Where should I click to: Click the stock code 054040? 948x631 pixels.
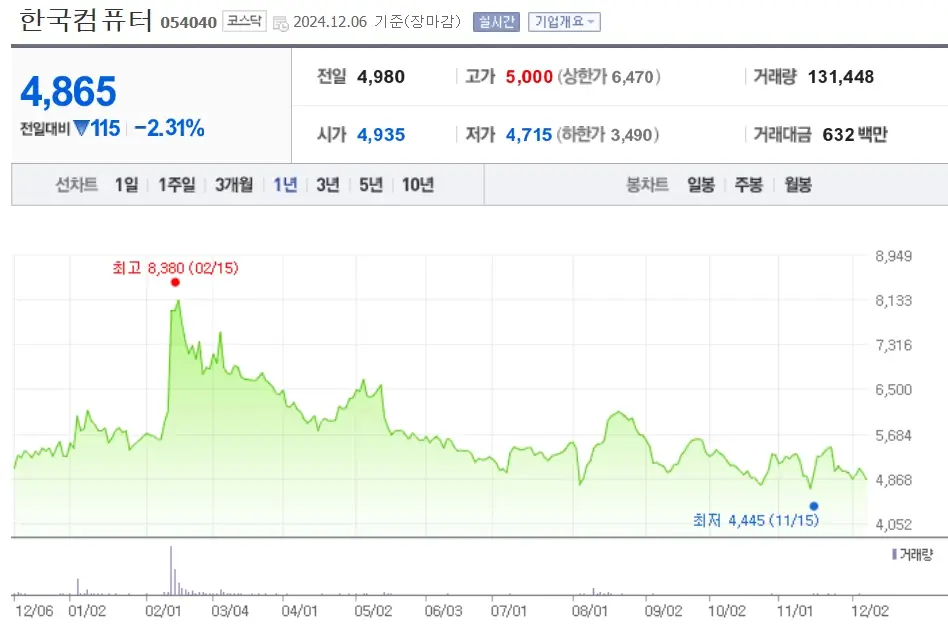pyautogui.click(x=189, y=22)
